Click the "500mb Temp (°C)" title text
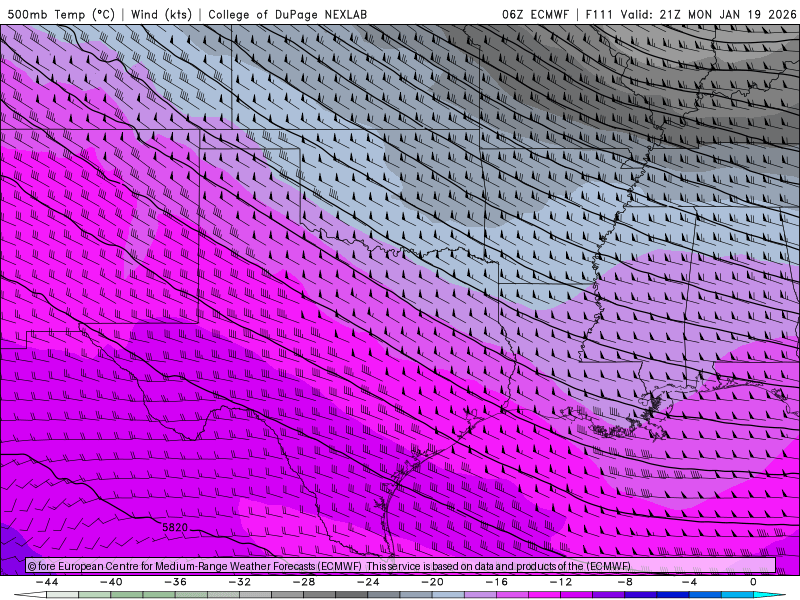Image resolution: width=800 pixels, height=600 pixels. click(61, 14)
